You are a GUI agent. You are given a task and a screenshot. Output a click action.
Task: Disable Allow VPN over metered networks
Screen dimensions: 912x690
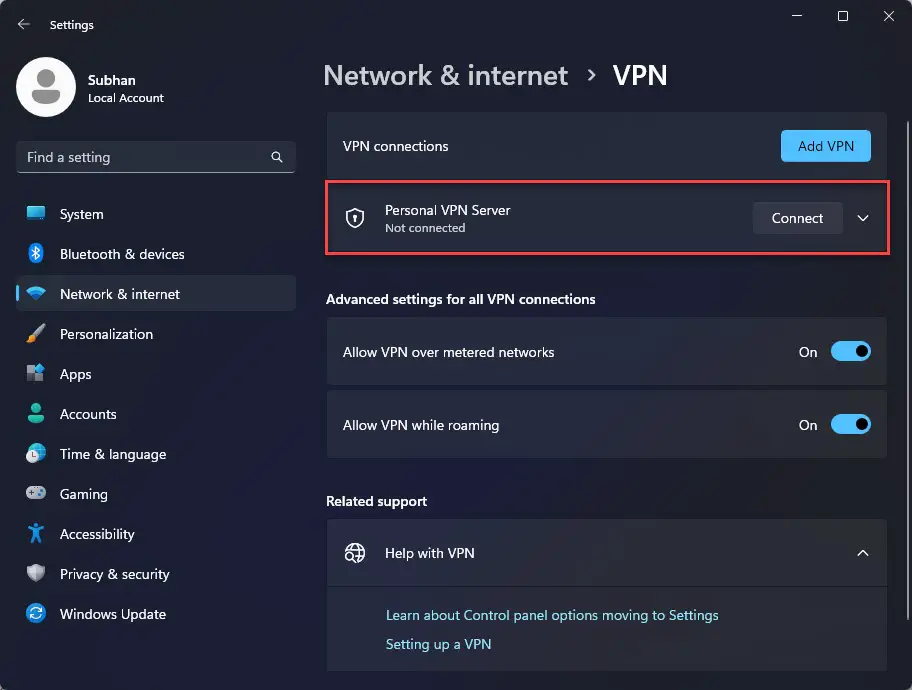(x=850, y=352)
